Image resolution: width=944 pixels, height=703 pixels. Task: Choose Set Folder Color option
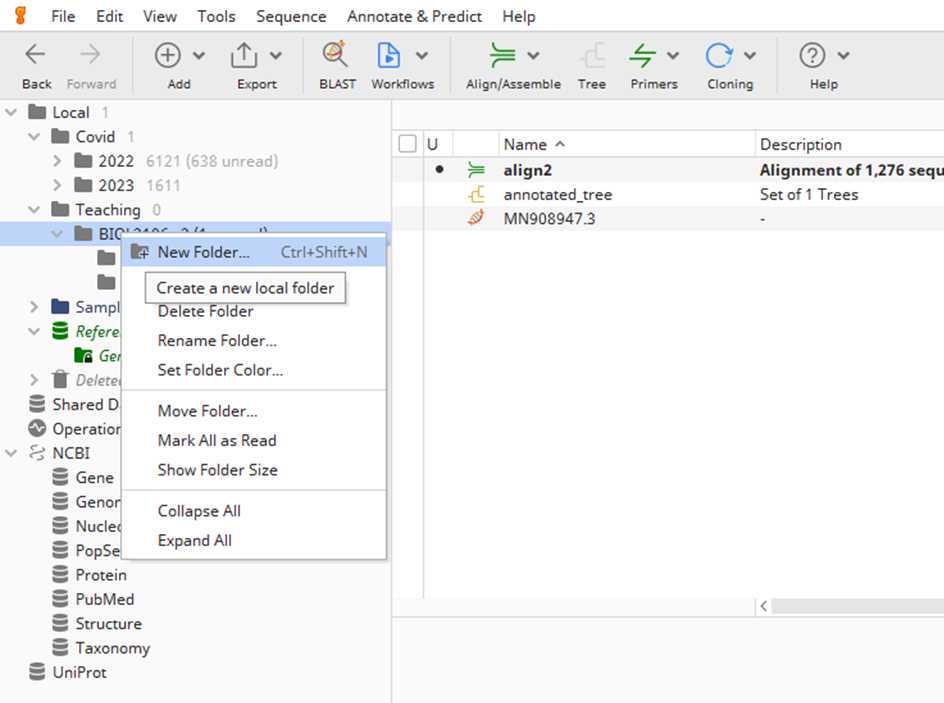(x=253, y=370)
